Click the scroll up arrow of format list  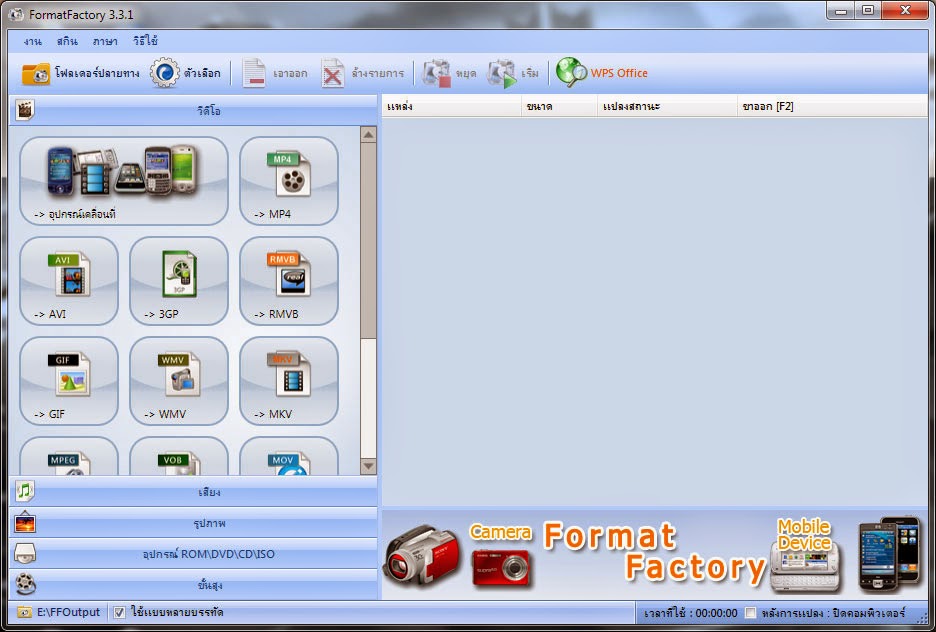point(368,134)
